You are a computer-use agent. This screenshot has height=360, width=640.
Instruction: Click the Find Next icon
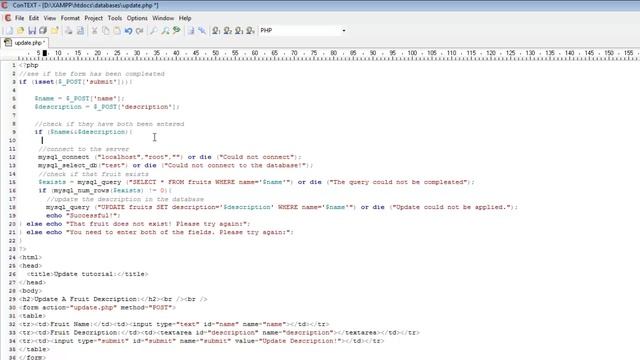(x=165, y=31)
